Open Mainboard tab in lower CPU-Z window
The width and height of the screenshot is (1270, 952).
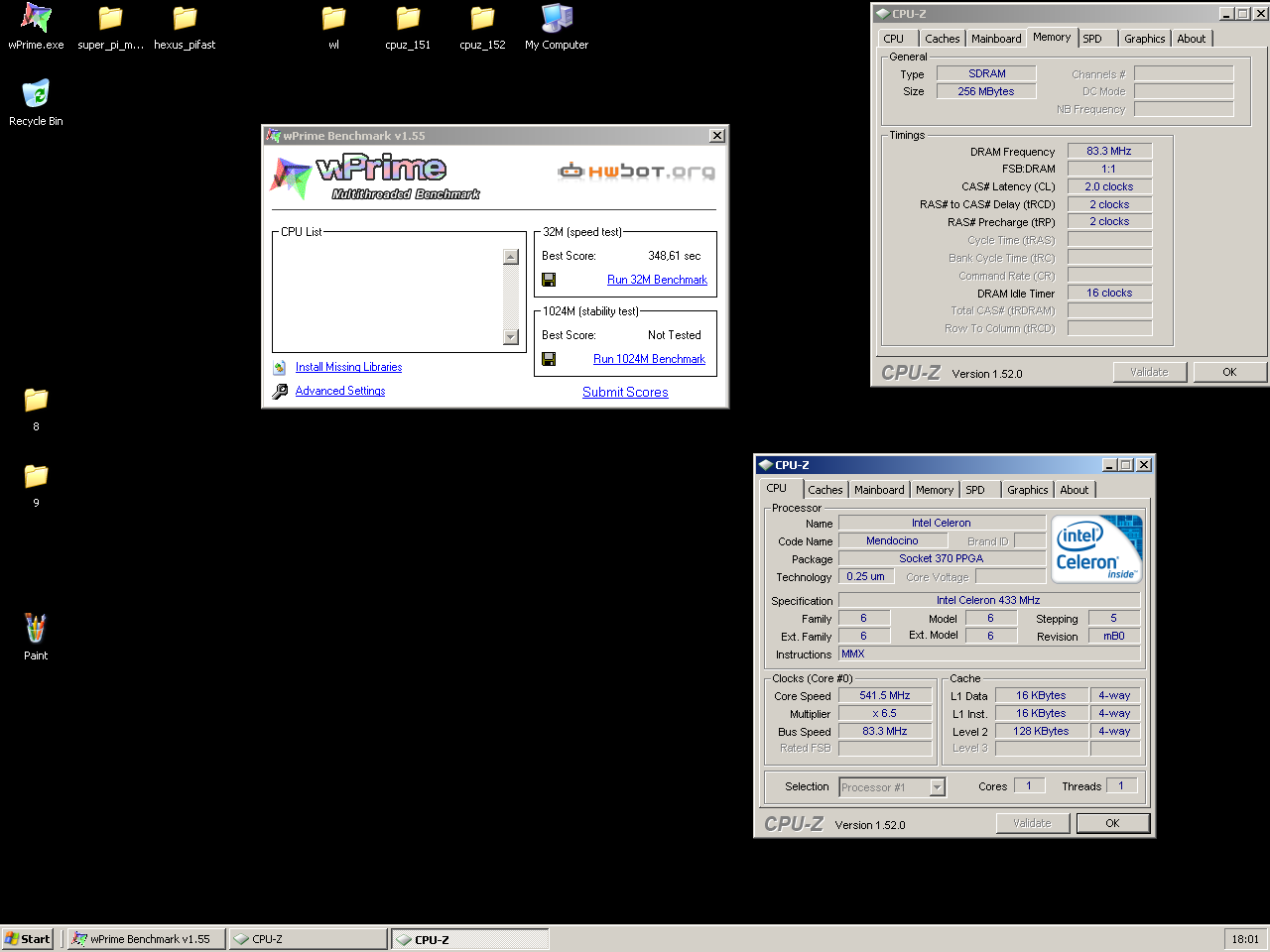pyautogui.click(x=879, y=490)
